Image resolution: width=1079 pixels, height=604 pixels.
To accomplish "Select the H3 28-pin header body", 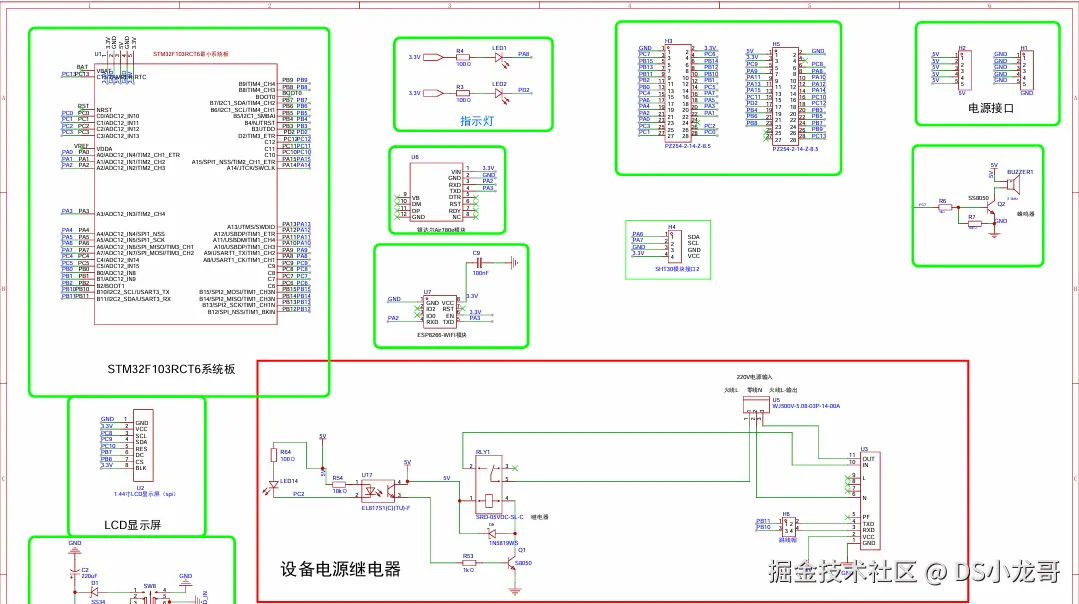I will (x=678, y=94).
